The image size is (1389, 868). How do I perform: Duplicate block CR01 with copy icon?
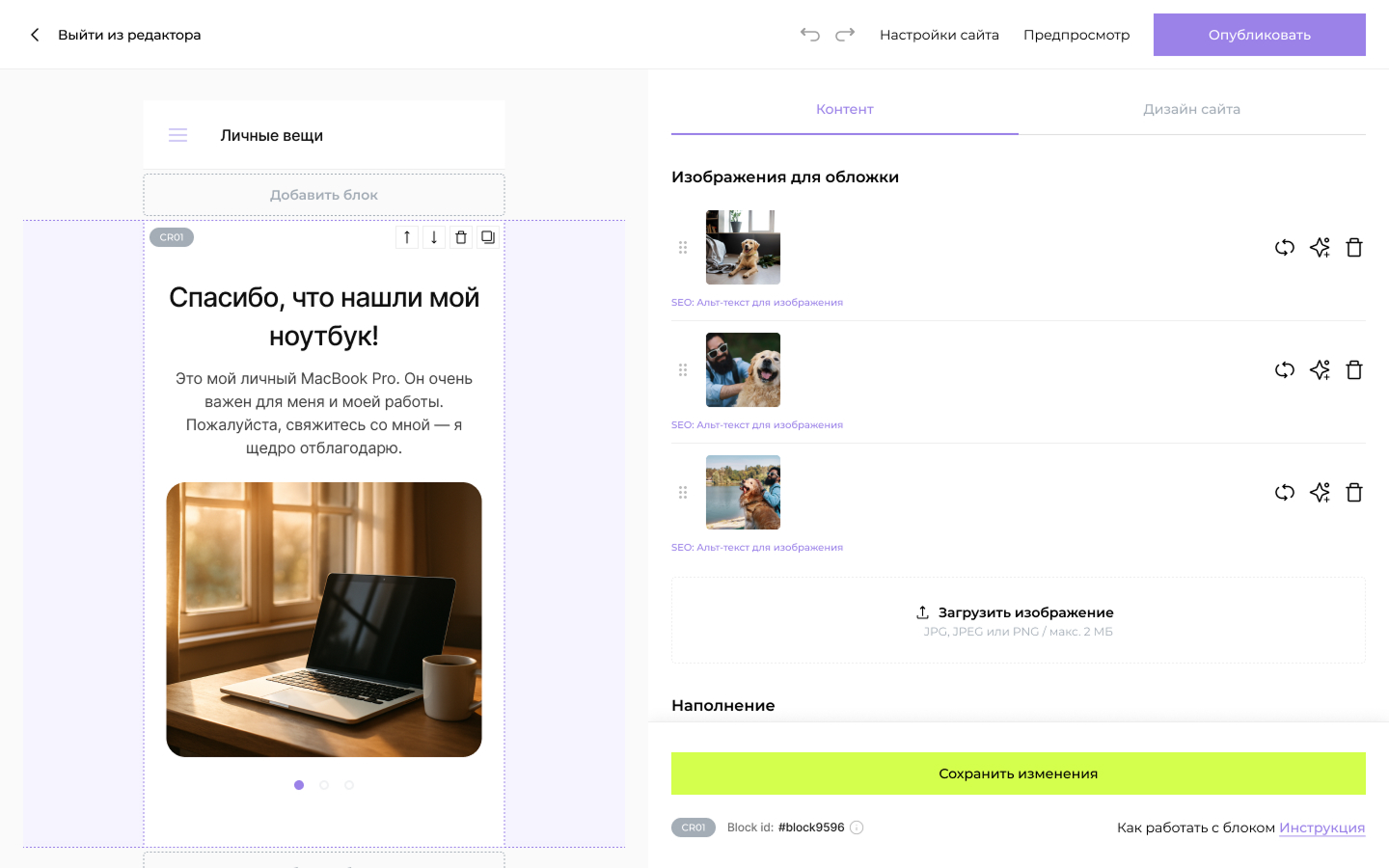[x=488, y=237]
